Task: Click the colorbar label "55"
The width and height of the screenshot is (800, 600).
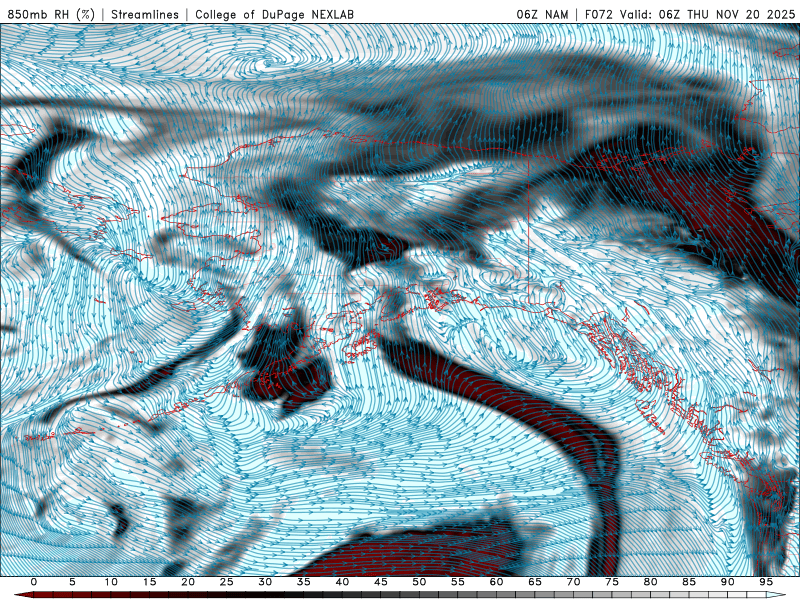Action: point(457,582)
